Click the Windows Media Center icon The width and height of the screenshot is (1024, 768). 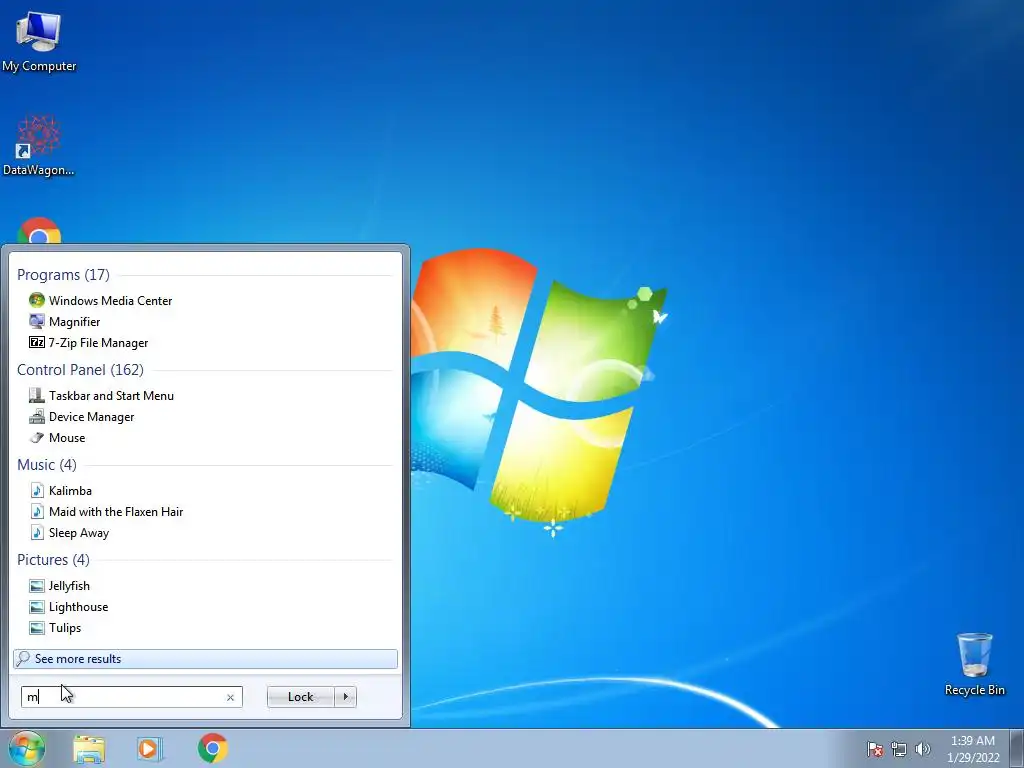(37, 300)
